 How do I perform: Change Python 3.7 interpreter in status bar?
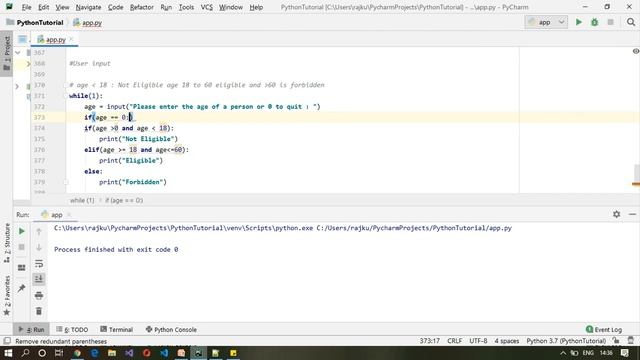point(566,341)
